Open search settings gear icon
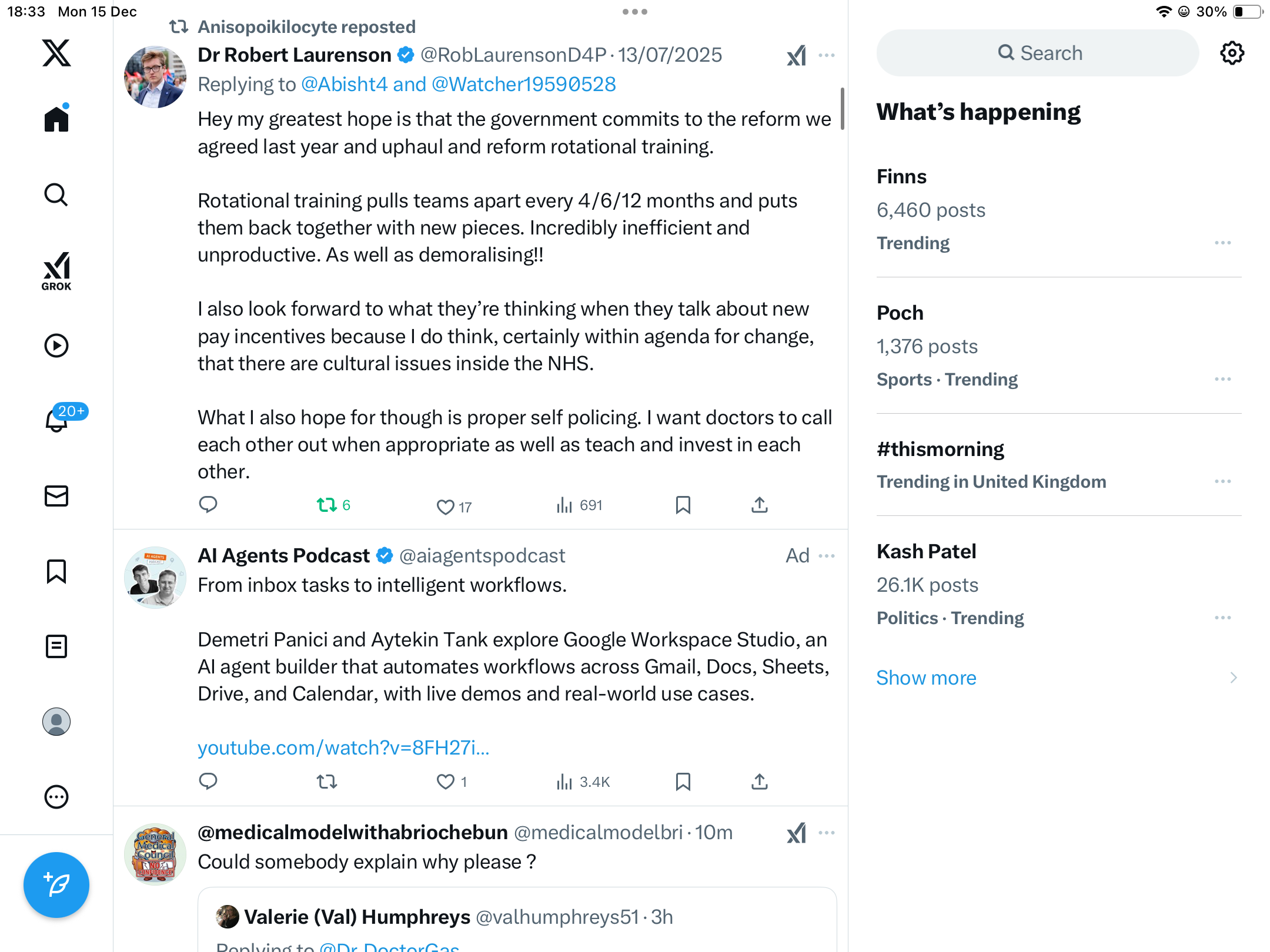Viewport: 1270px width, 952px height. pos(1232,53)
